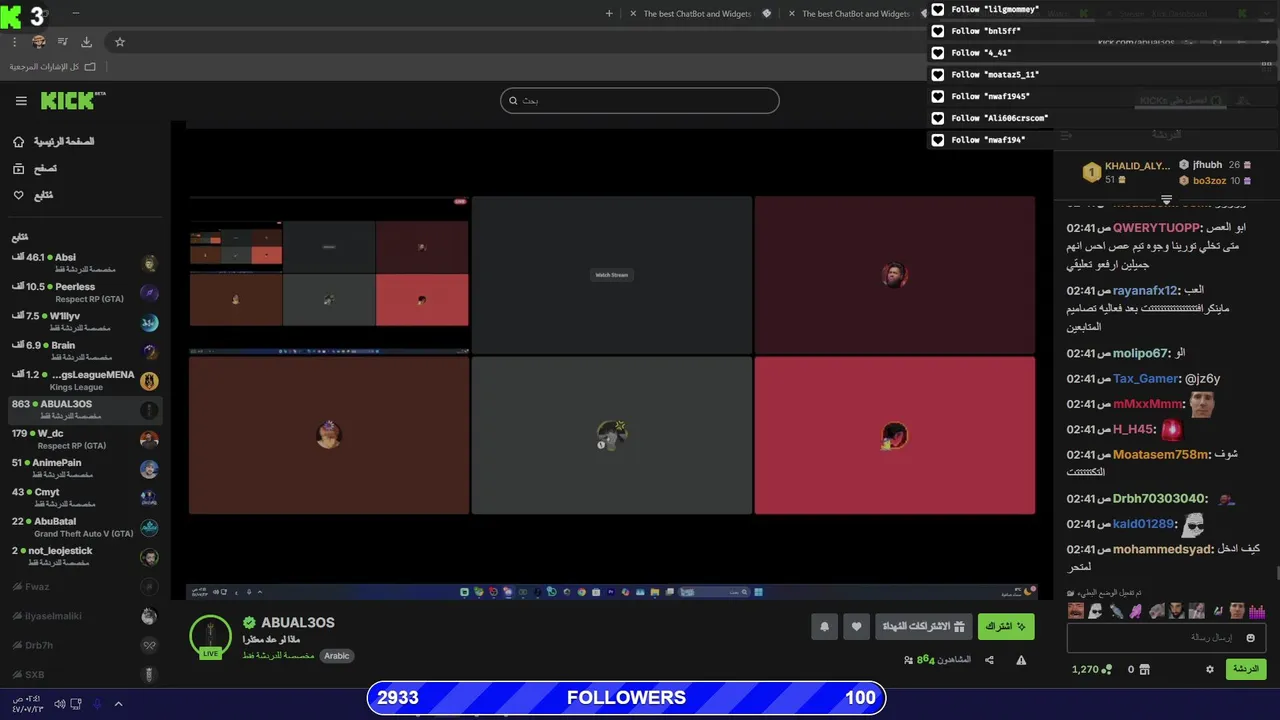Screen dimensions: 1280x720
Task: Click the green chat send button
Action: pos(1246,669)
